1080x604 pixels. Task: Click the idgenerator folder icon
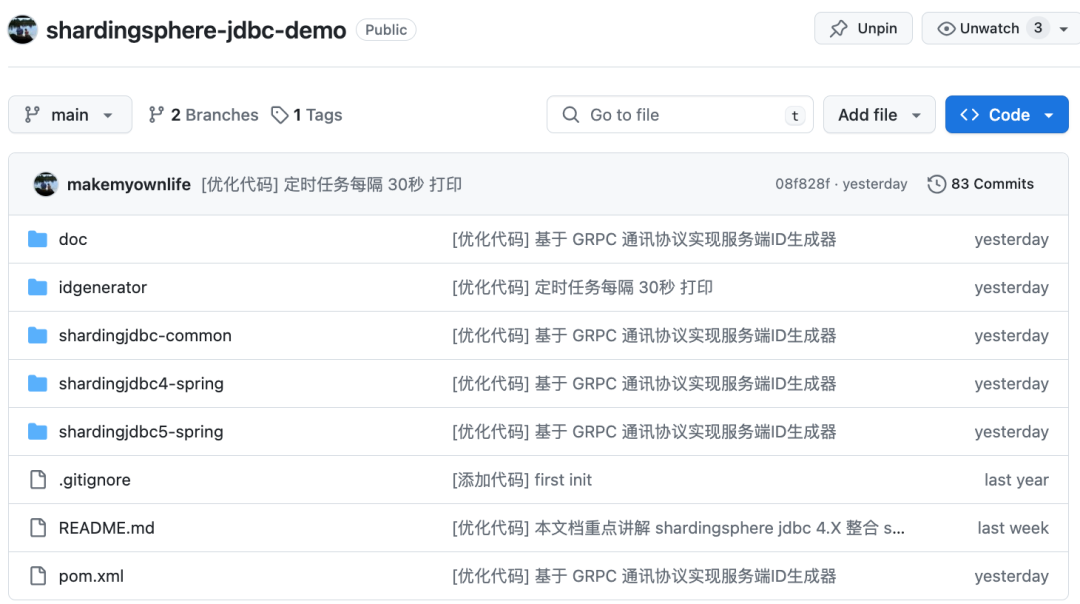point(38,287)
